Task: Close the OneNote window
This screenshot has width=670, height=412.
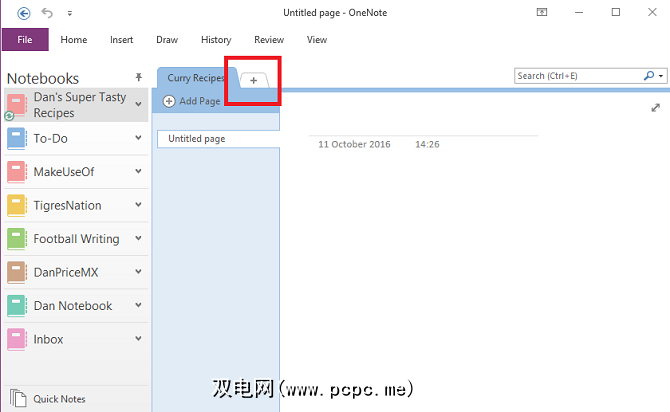Action: pos(652,12)
